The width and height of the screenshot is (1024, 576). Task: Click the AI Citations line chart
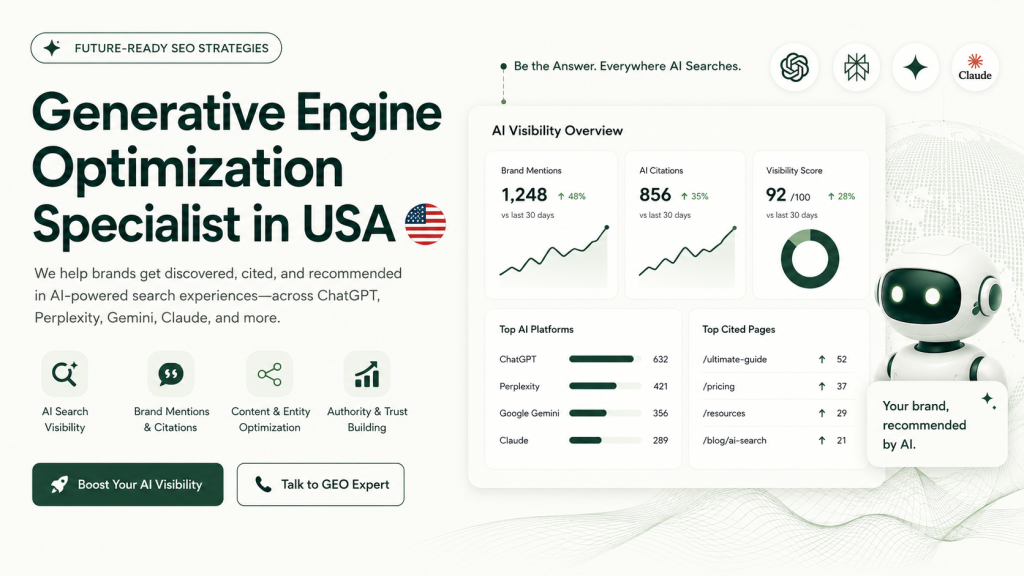[687, 257]
